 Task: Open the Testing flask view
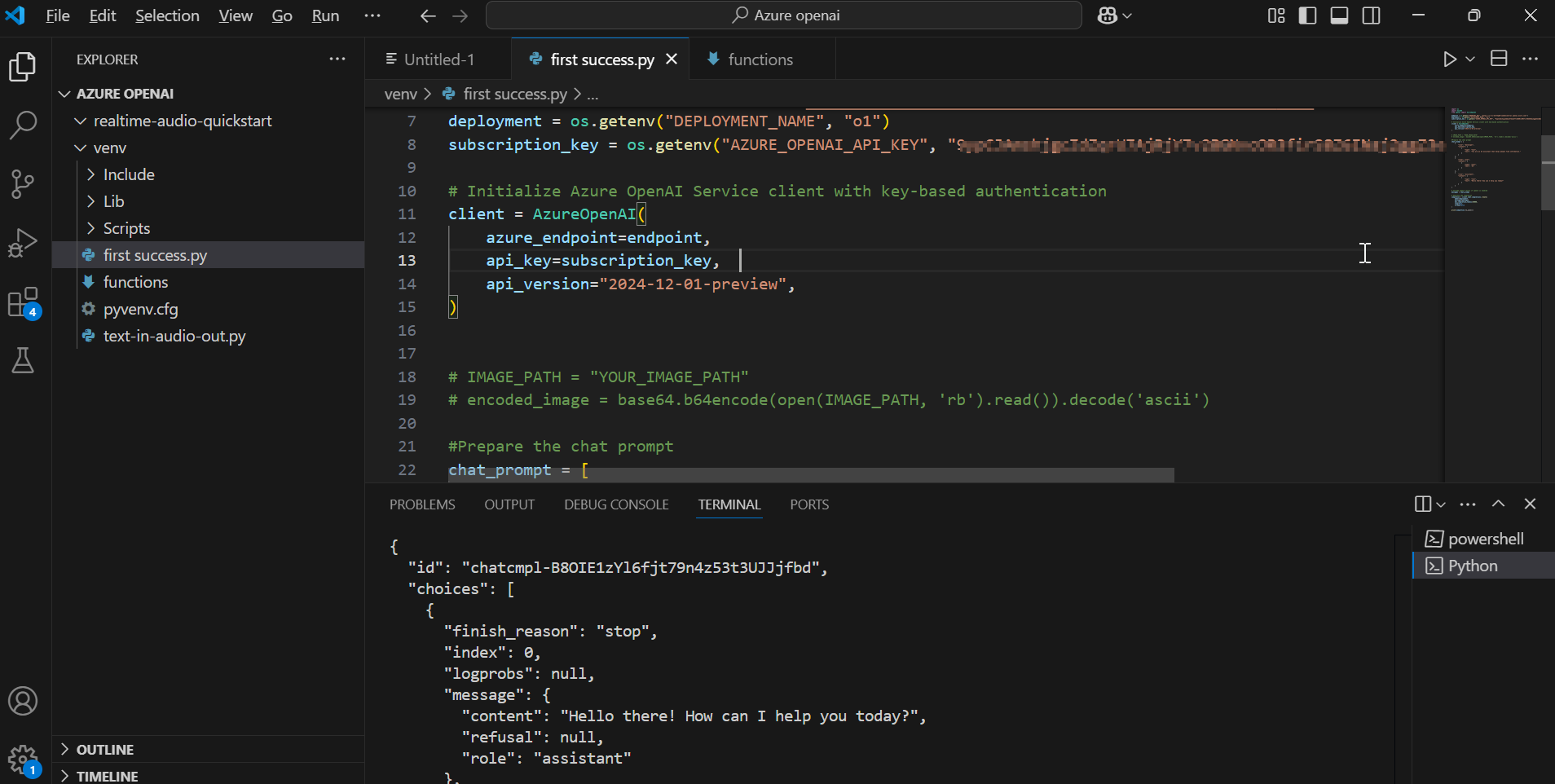click(23, 360)
